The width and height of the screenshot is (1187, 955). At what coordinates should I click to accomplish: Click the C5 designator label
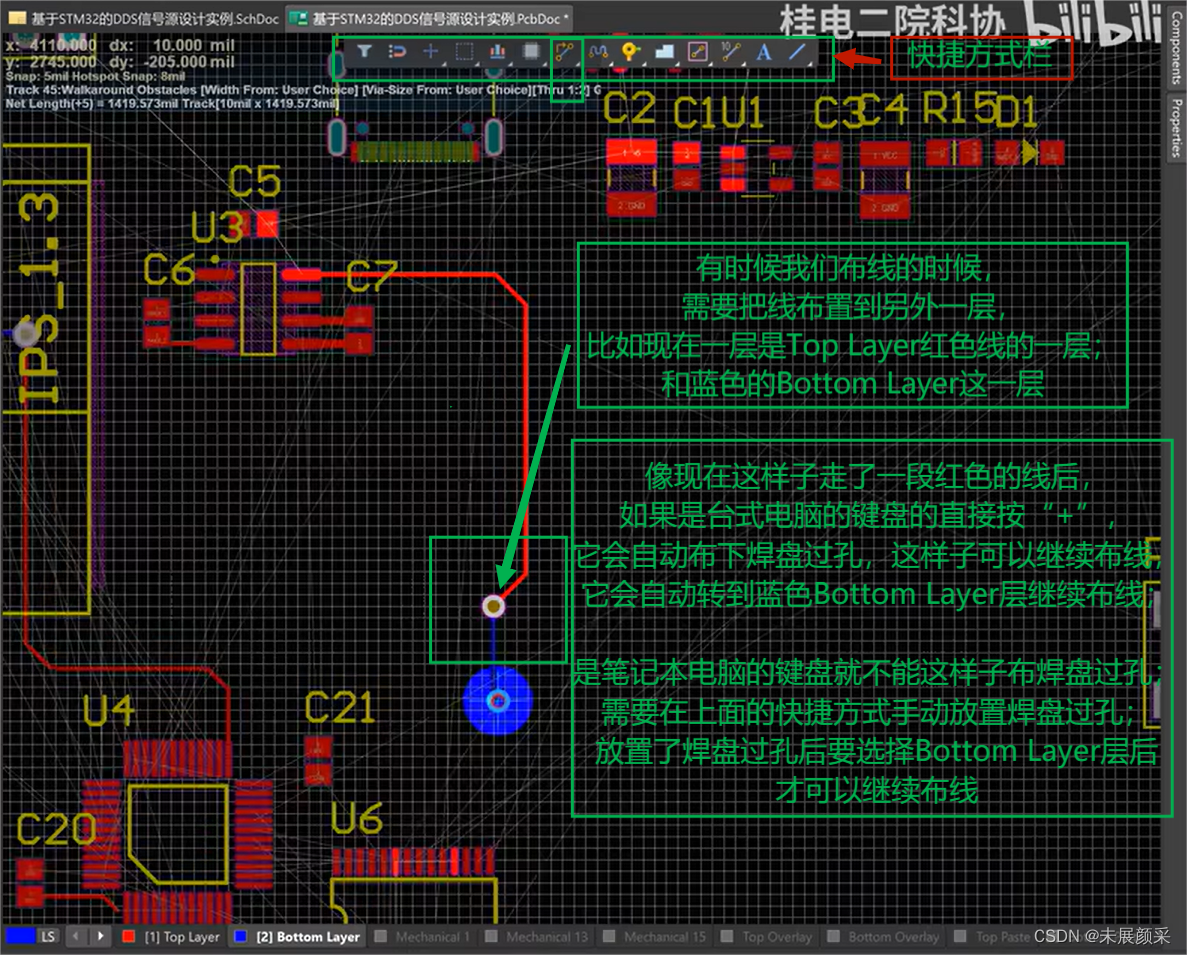pyautogui.click(x=254, y=182)
